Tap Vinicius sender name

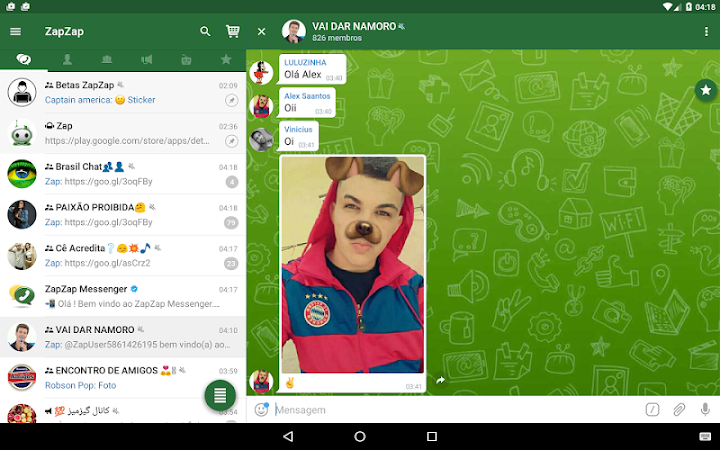coord(298,129)
